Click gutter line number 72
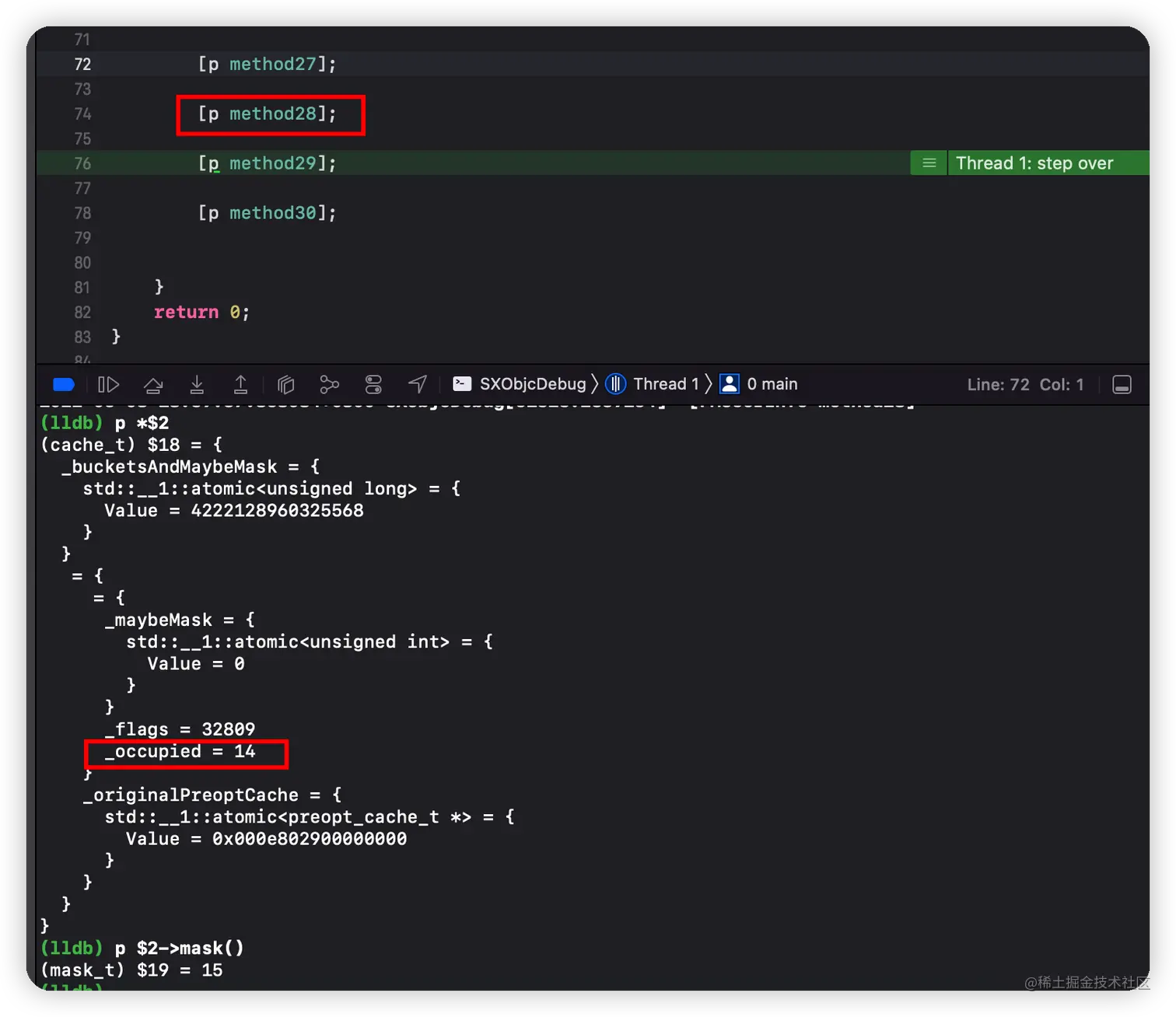Viewport: 1176px width, 1017px height. coord(82,65)
